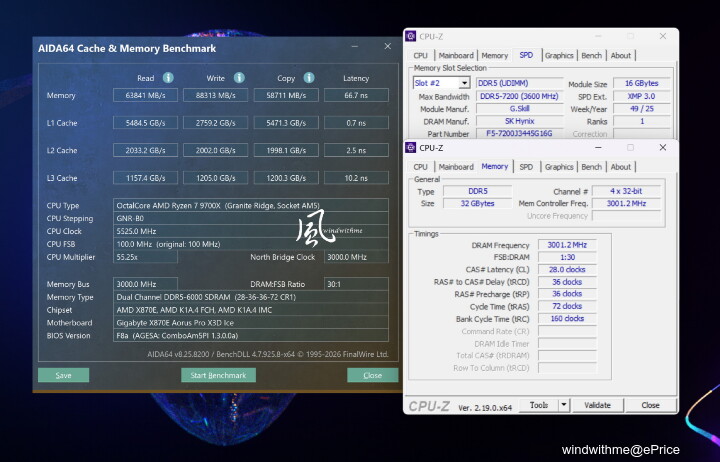
Task: Select Graphics tab in back CPU-Z SPD window
Action: [559, 56]
